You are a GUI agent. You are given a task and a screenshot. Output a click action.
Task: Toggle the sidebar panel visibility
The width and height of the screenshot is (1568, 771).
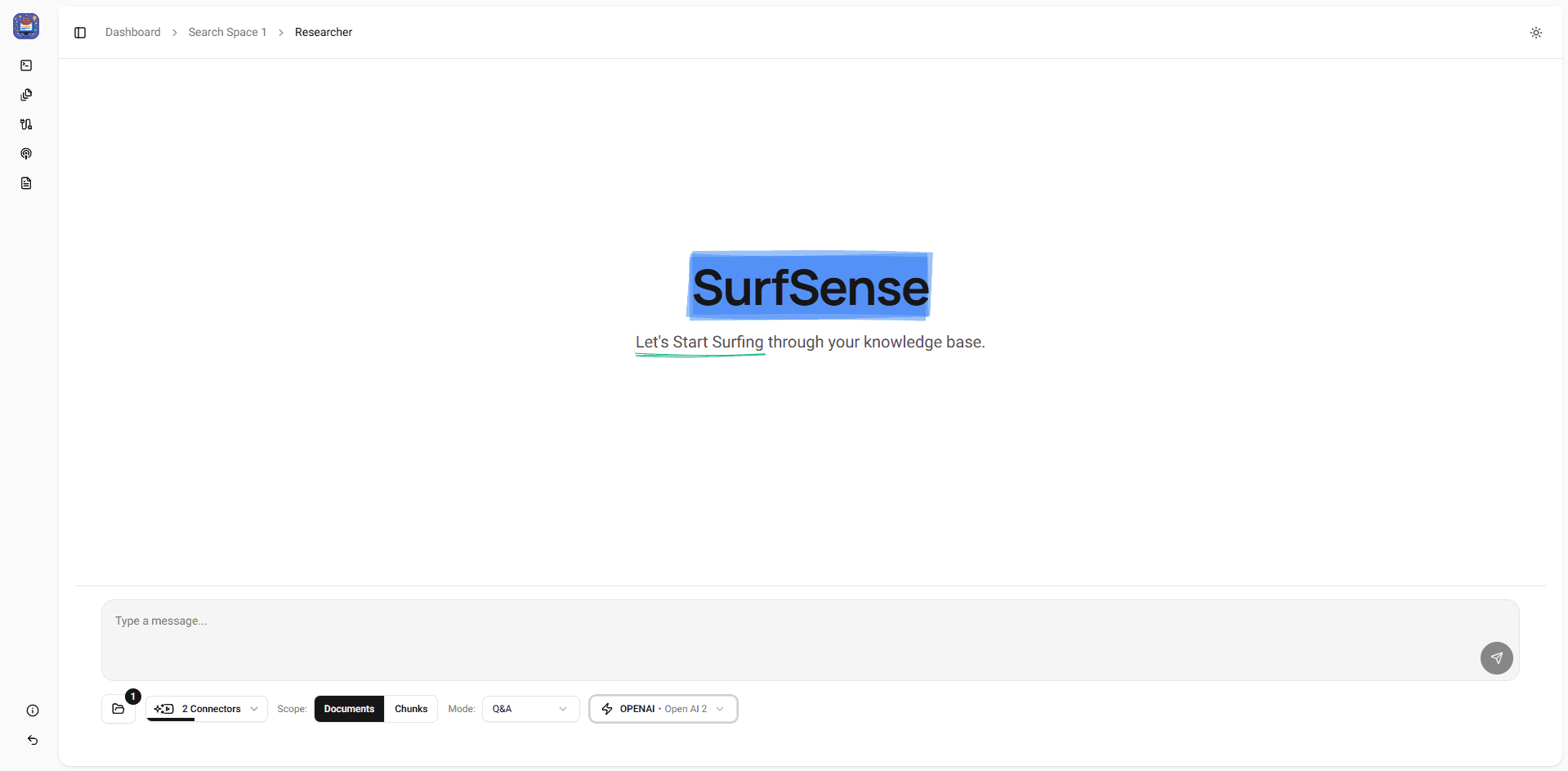pos(80,33)
